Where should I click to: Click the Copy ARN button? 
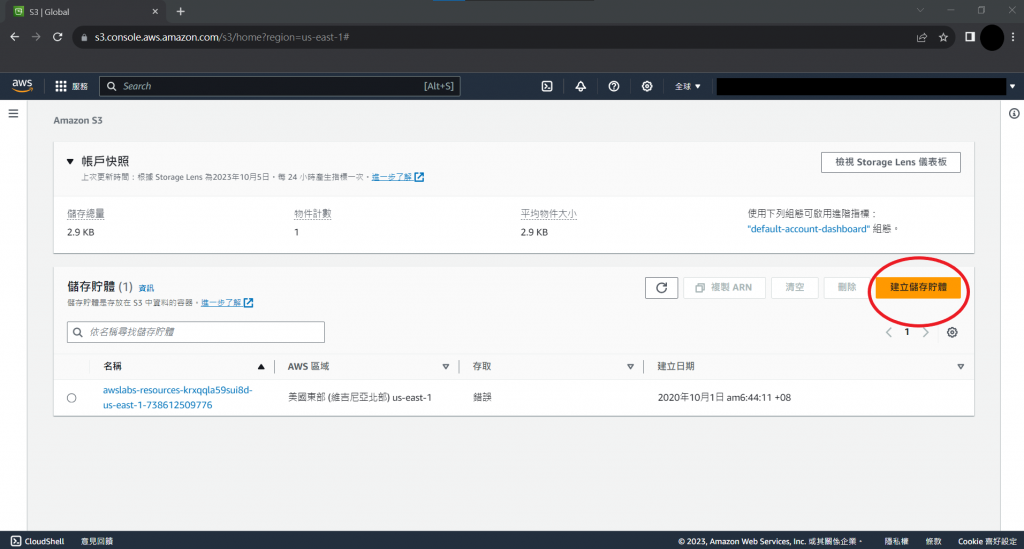[x=724, y=288]
